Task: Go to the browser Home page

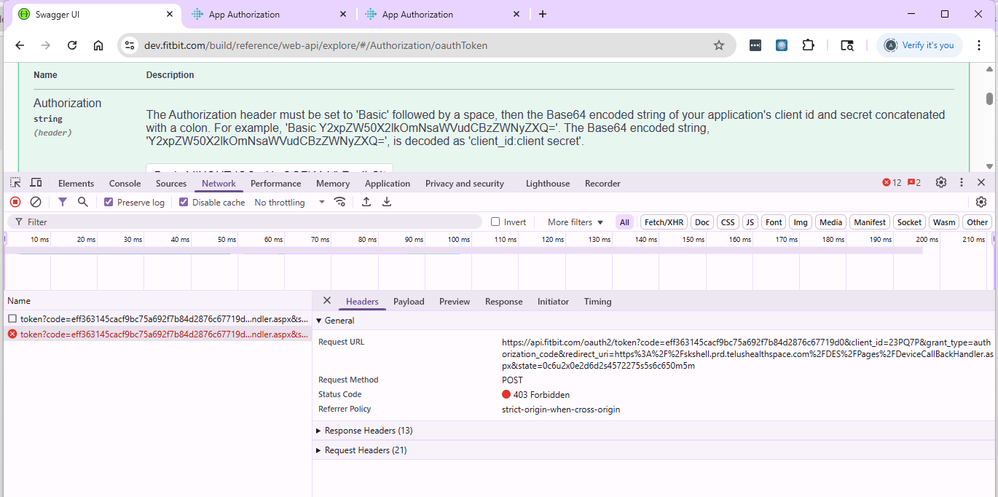Action: (x=98, y=45)
